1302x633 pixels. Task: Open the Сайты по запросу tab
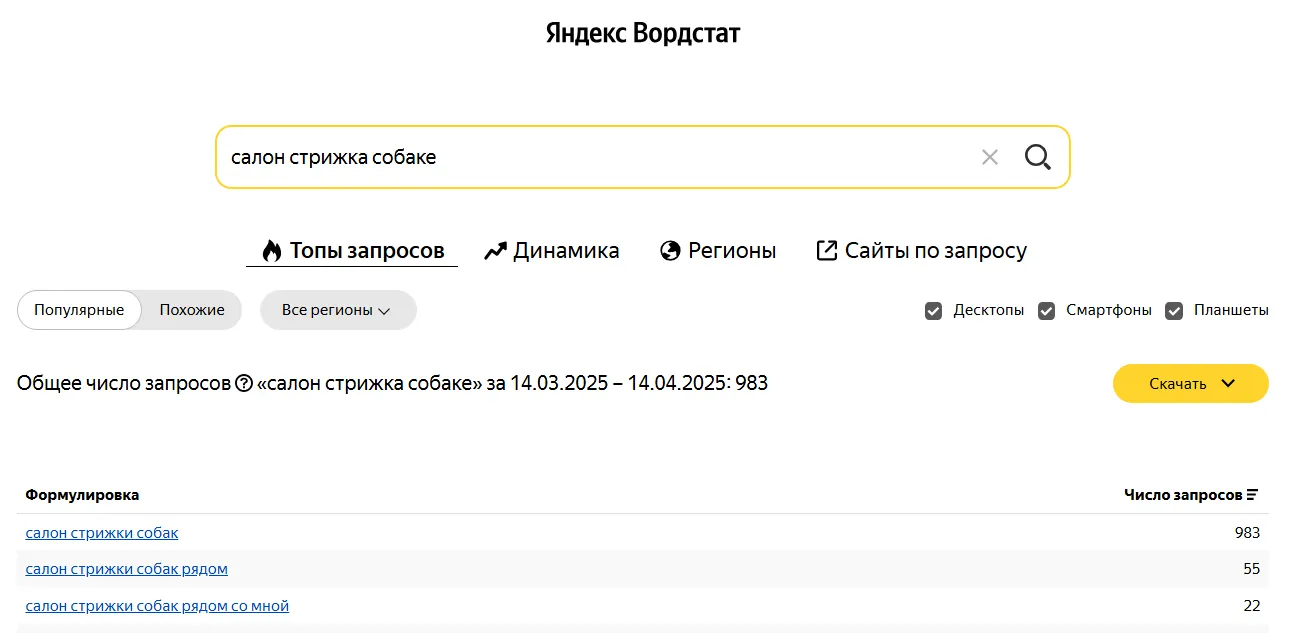click(x=922, y=251)
